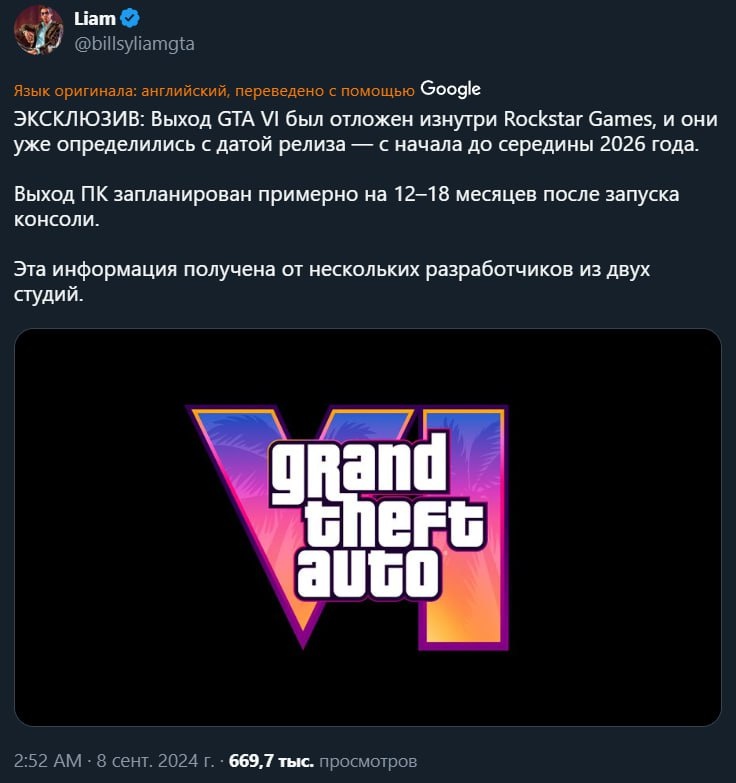
Task: Click the large 'I' numeral of the logo
Action: pos(465,527)
